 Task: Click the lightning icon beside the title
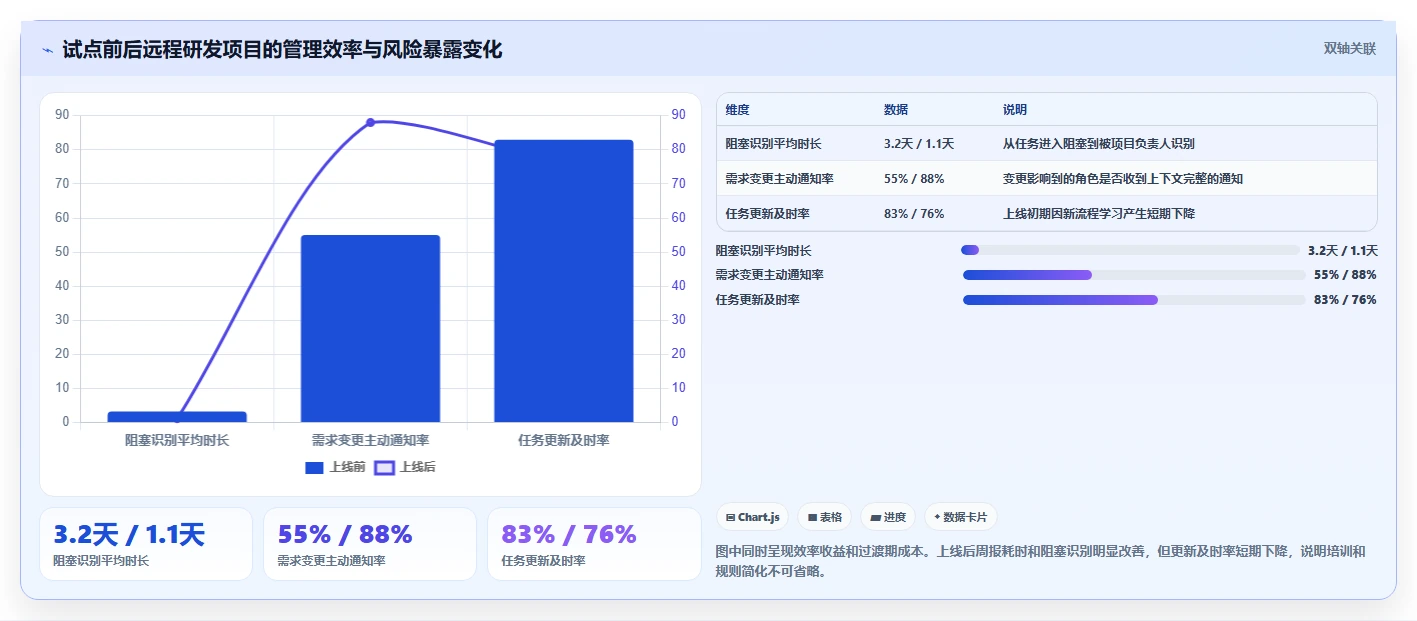(48, 50)
